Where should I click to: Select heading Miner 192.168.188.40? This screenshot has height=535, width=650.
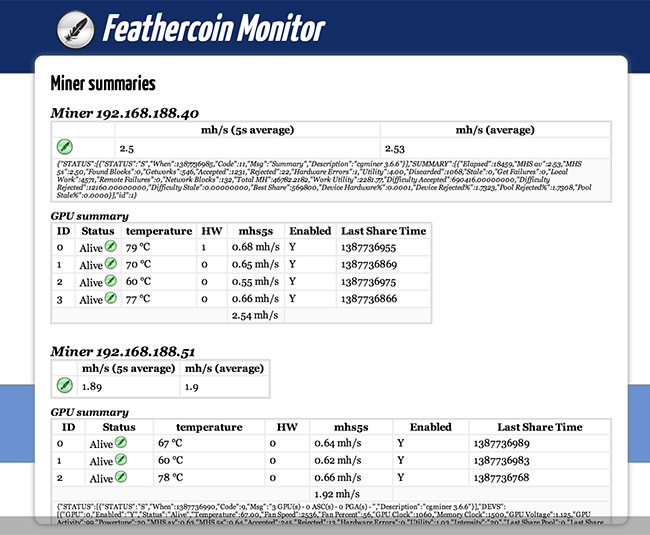(x=125, y=113)
